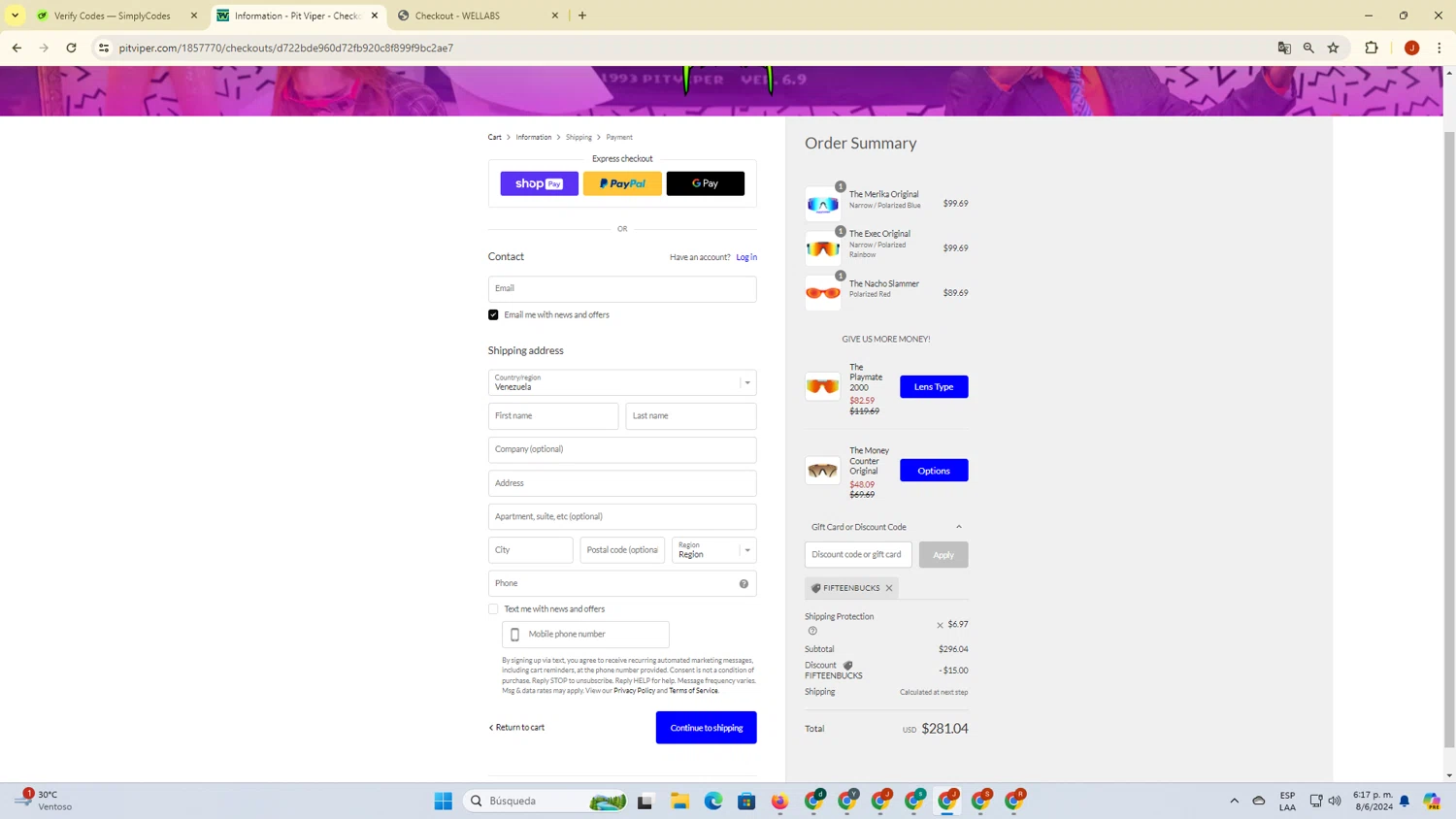Go to Cart breadcrumb
Screen dimensions: 1456x819
pos(495,137)
